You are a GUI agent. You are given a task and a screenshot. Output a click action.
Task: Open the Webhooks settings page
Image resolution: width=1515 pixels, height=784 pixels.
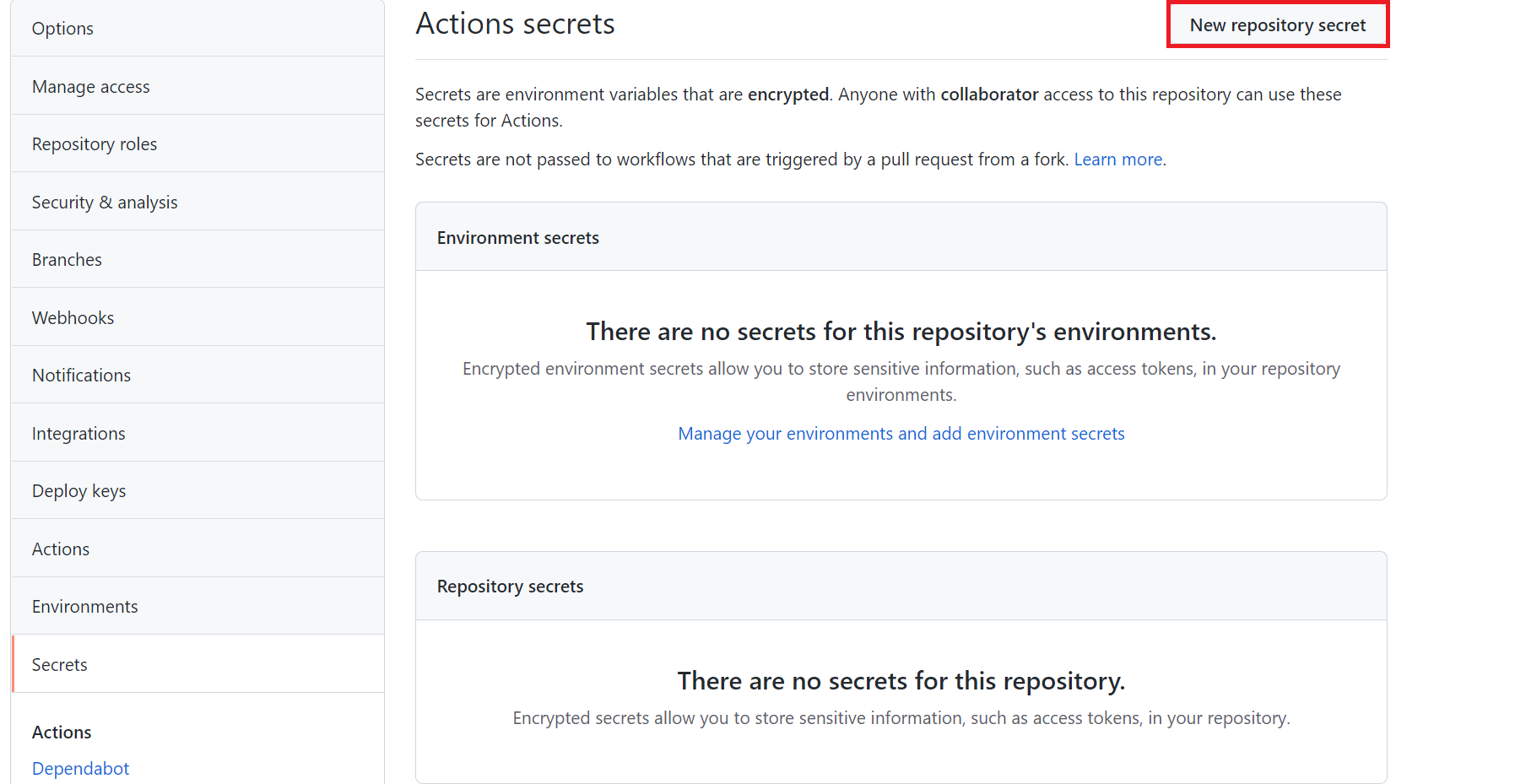pos(73,318)
